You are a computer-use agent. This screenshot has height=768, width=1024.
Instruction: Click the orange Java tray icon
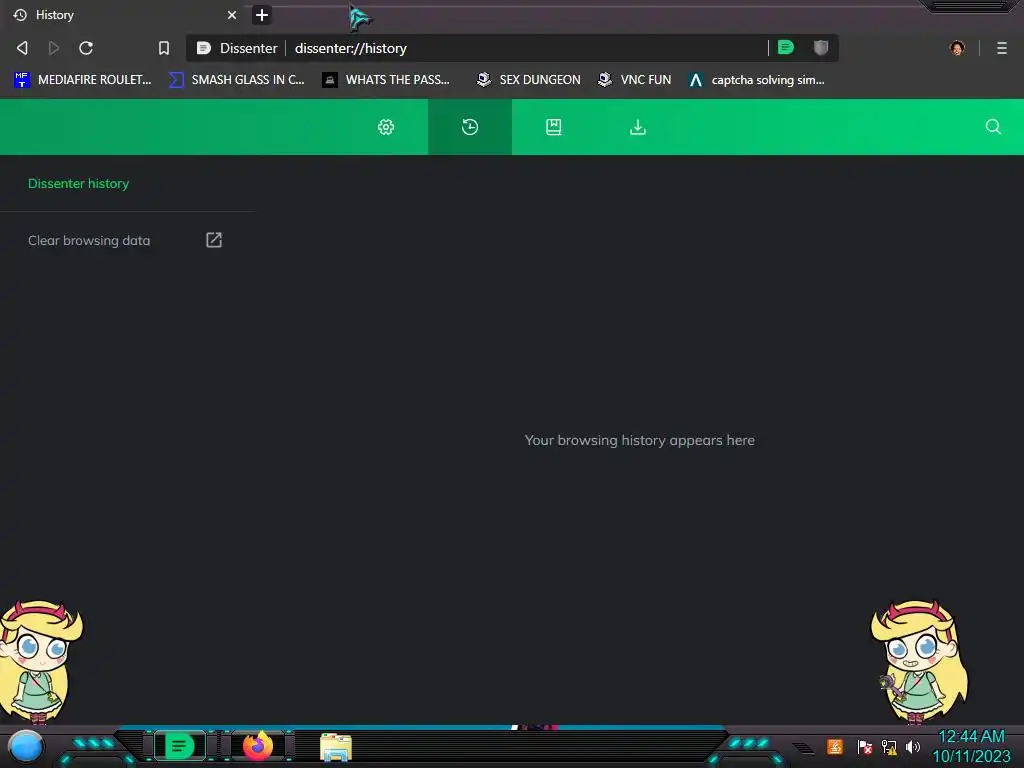pos(835,746)
